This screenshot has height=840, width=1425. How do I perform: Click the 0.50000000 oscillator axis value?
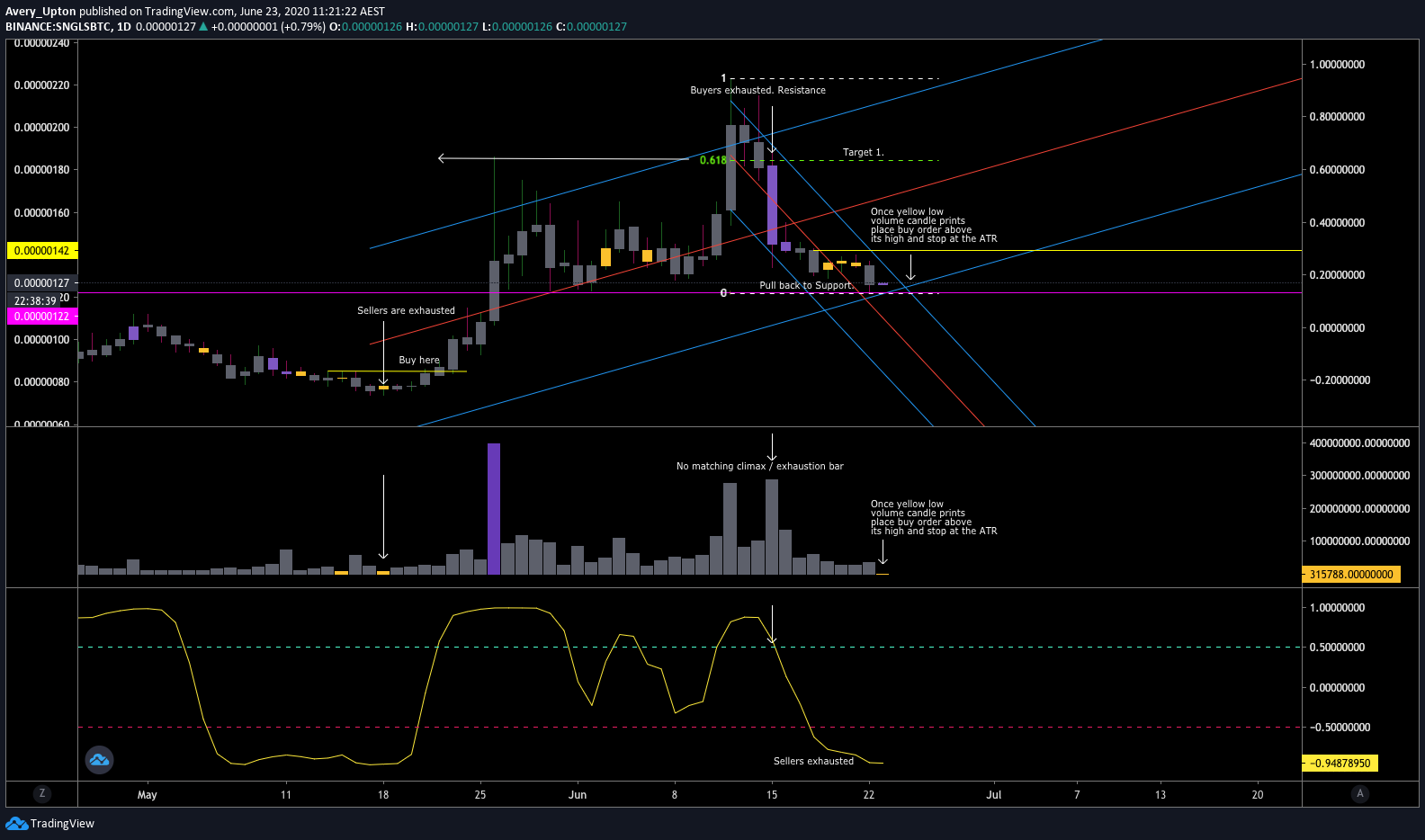[1338, 648]
